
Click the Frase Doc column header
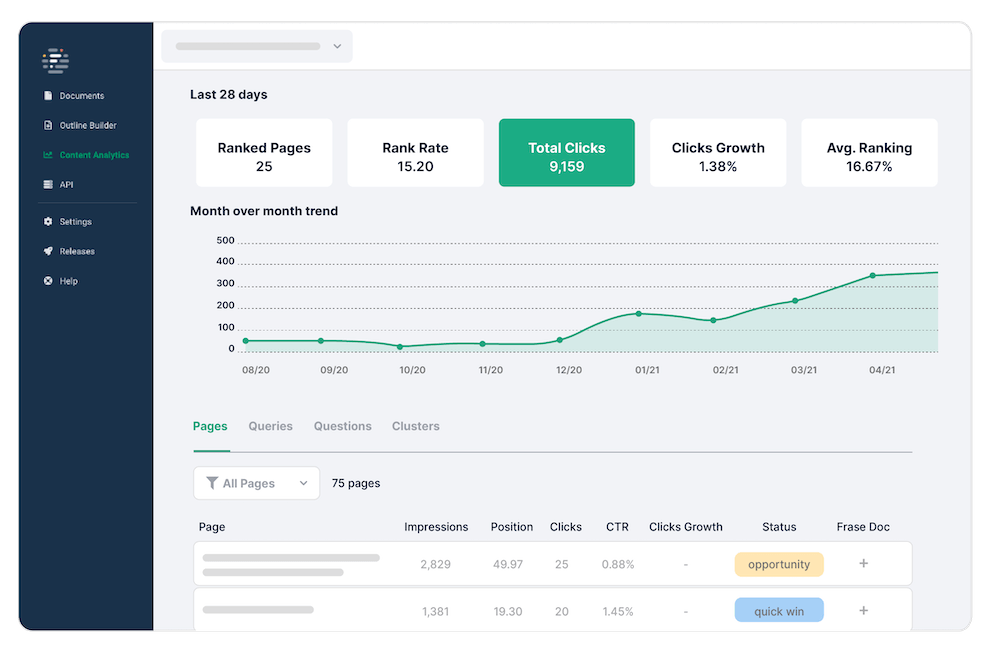(x=863, y=527)
